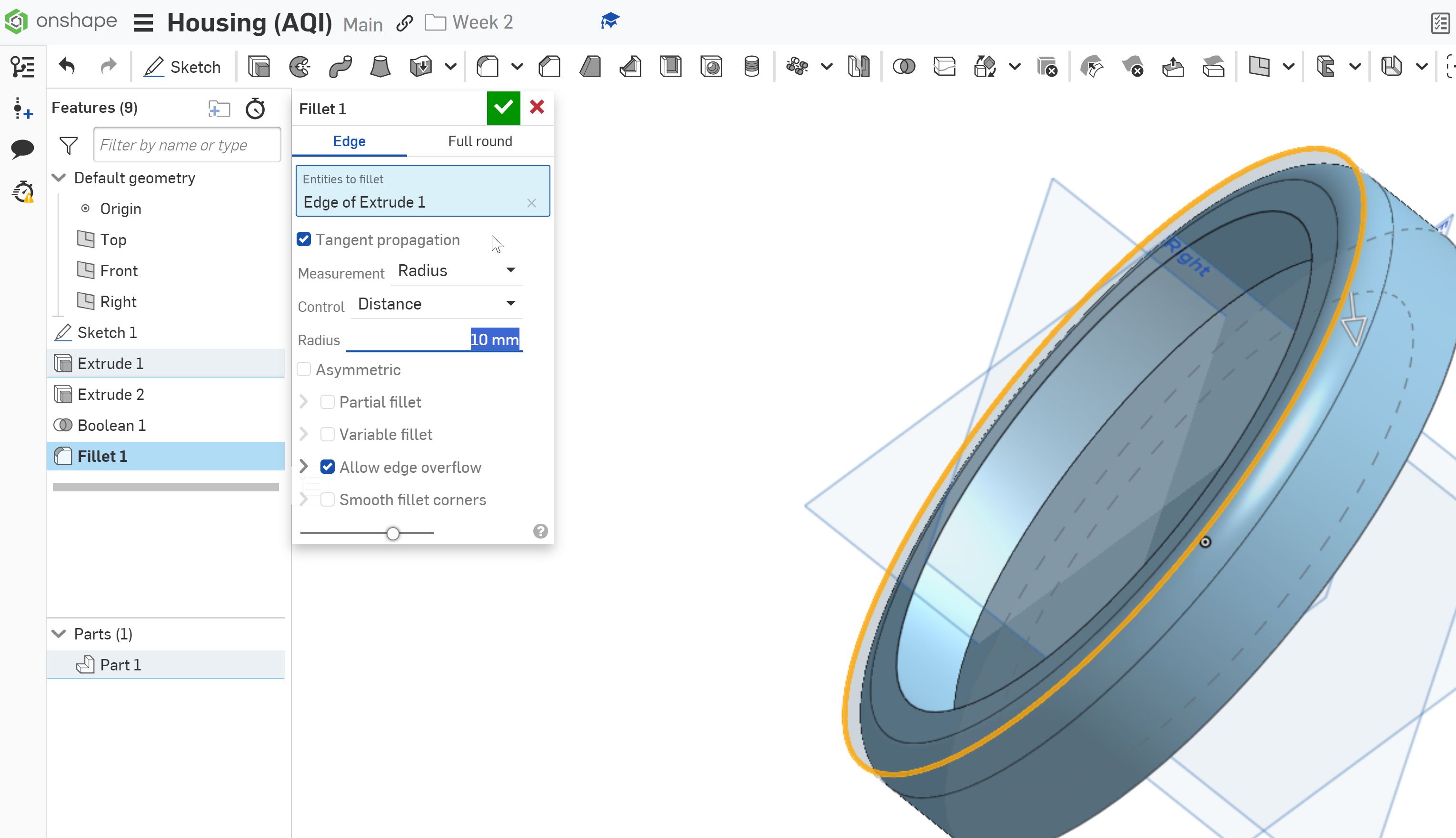This screenshot has height=838, width=1456.
Task: Toggle Allow edge overflow checkbox
Action: (x=328, y=467)
